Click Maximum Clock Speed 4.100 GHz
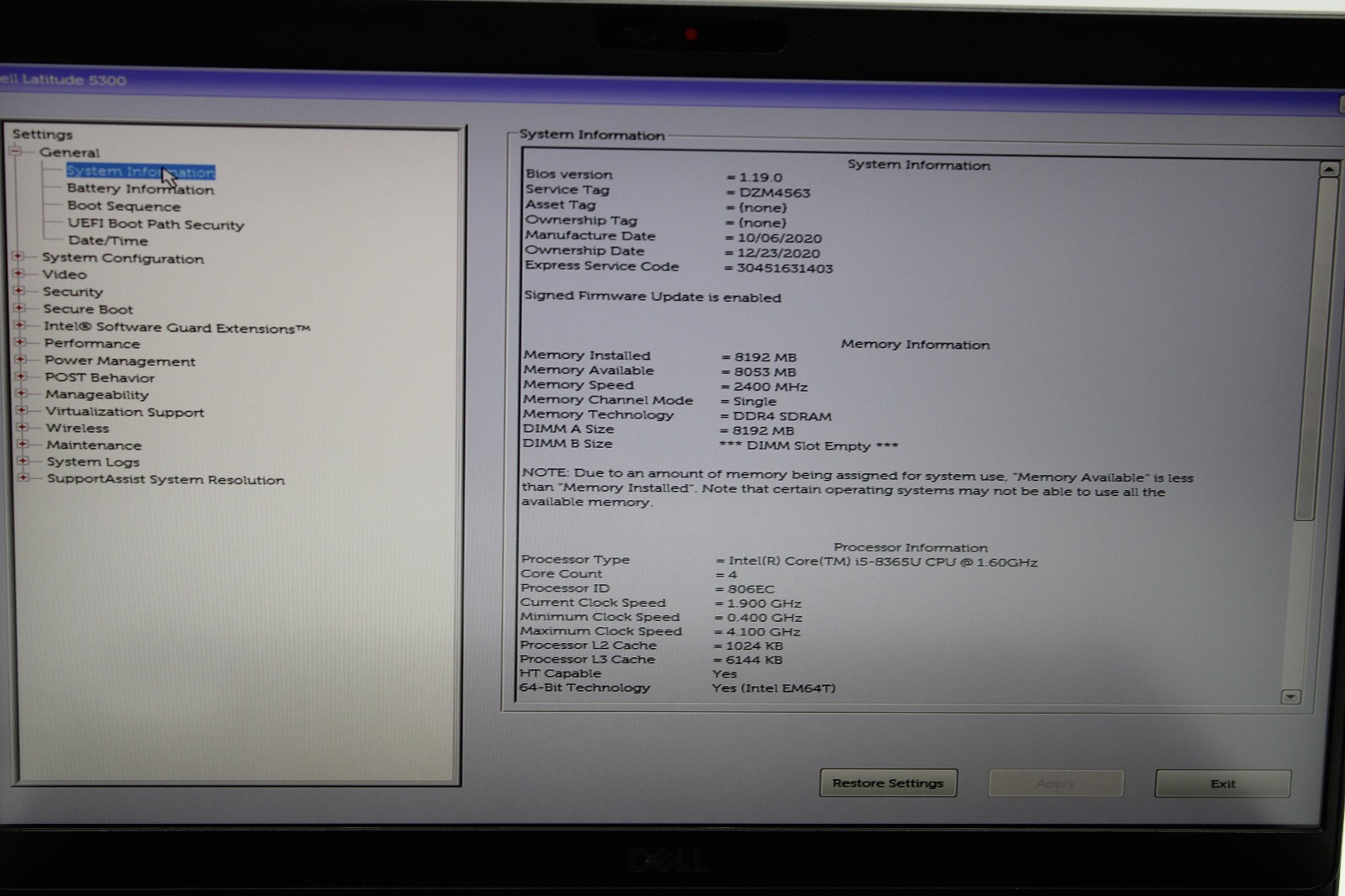This screenshot has width=1345, height=896. 763,632
